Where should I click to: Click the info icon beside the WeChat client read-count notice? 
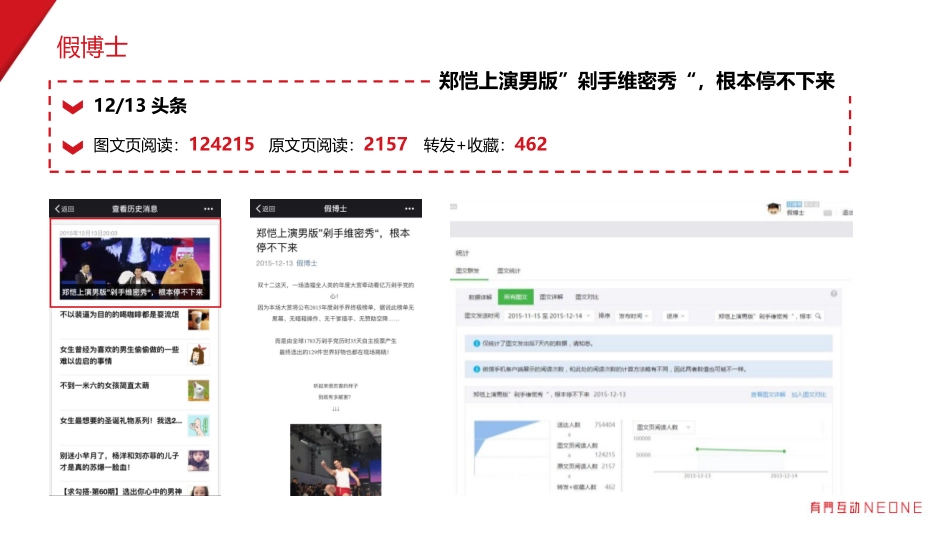coord(476,369)
